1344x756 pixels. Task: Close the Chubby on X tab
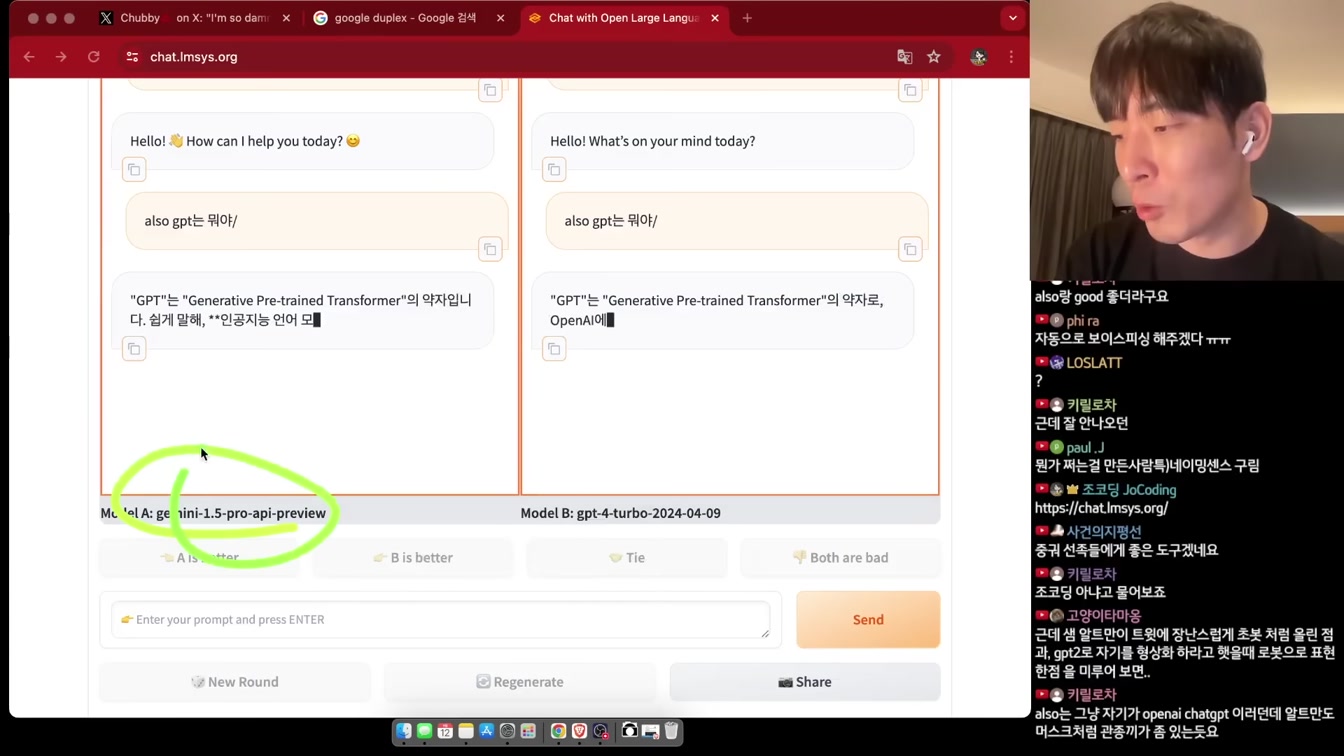pos(286,18)
